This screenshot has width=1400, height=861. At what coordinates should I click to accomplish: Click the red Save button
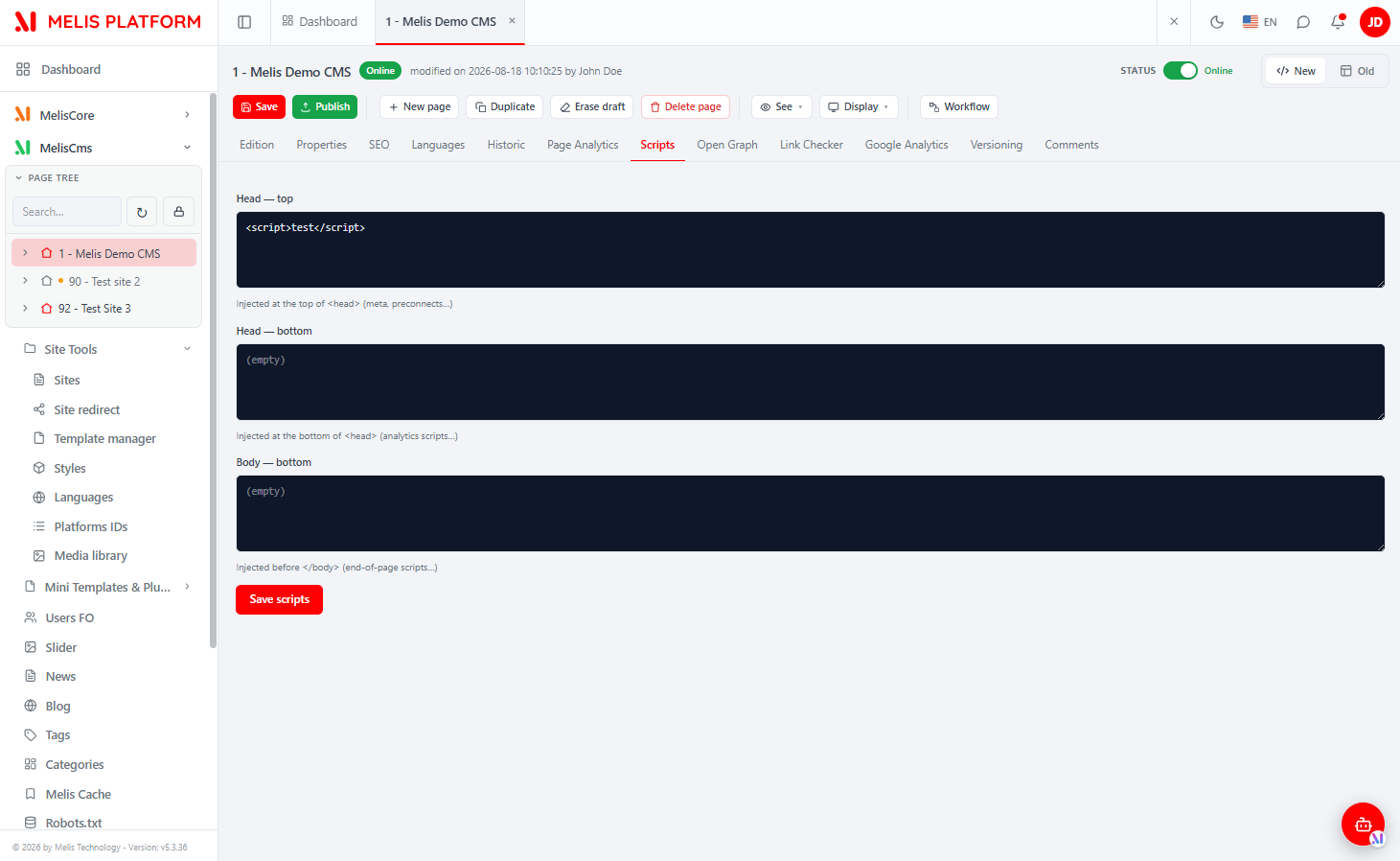[259, 107]
